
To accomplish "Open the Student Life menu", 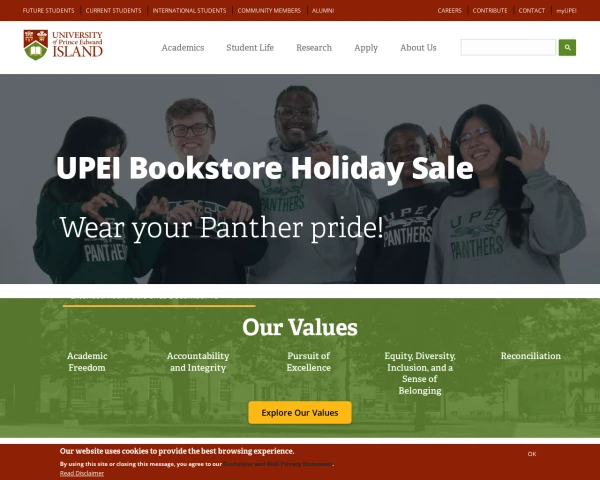I will pos(250,47).
